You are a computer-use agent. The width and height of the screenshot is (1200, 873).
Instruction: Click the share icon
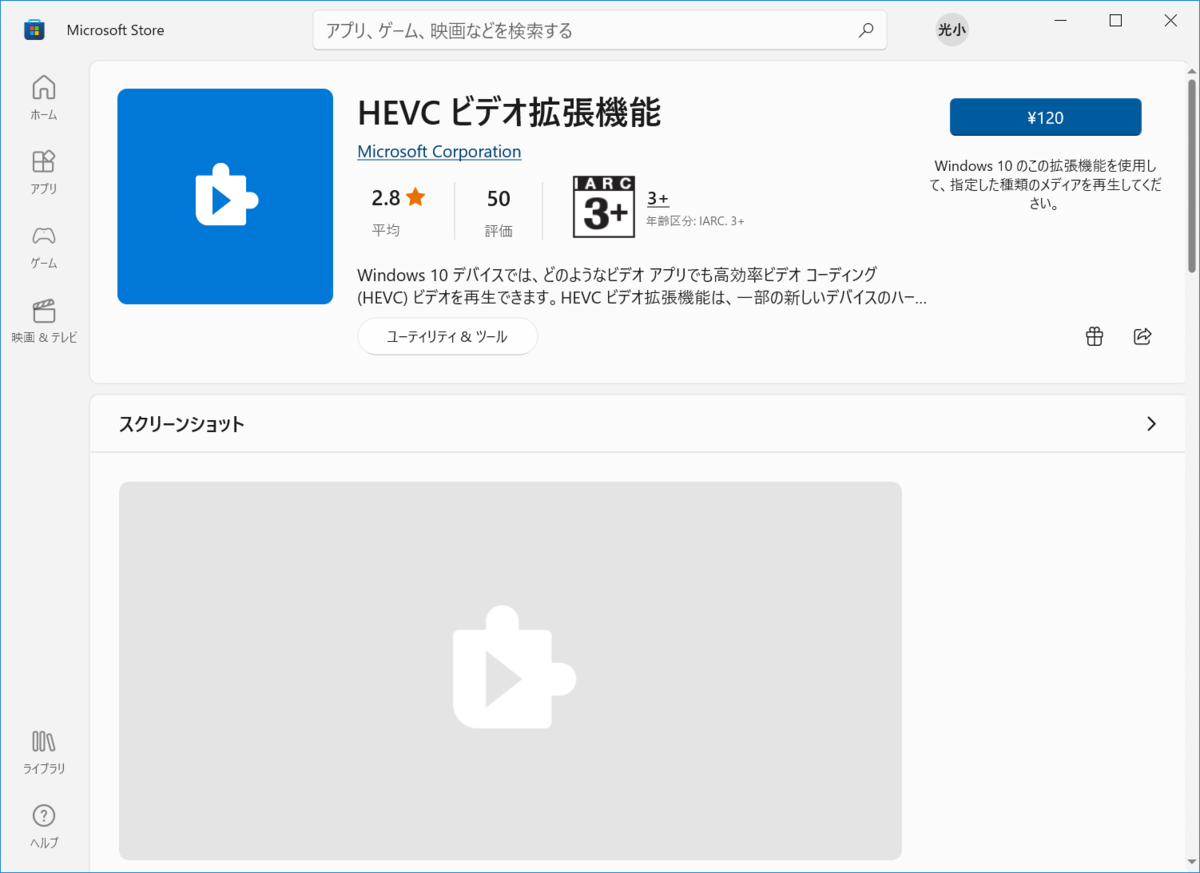[x=1142, y=337]
